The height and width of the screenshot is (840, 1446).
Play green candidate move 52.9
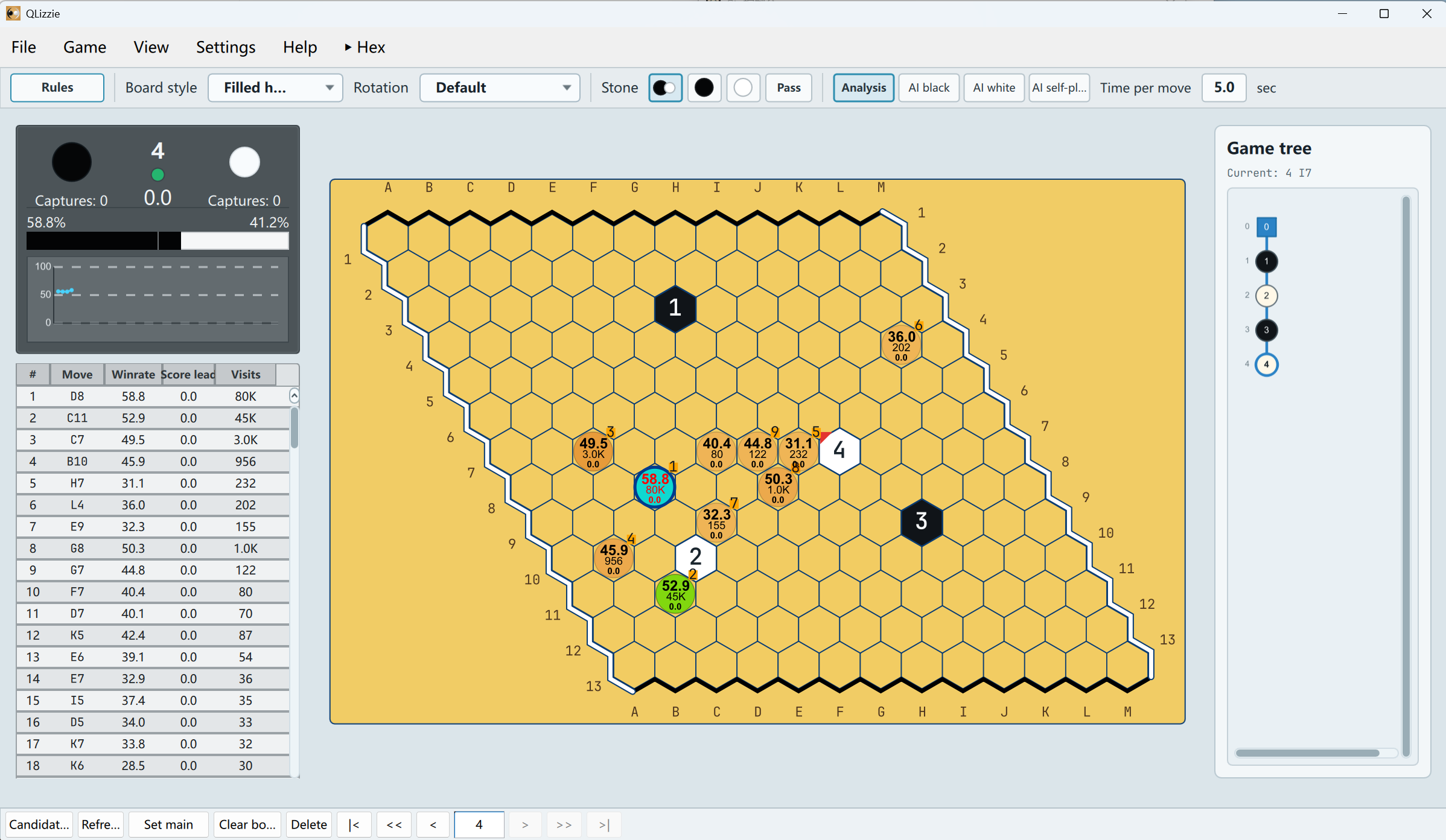pyautogui.click(x=675, y=594)
